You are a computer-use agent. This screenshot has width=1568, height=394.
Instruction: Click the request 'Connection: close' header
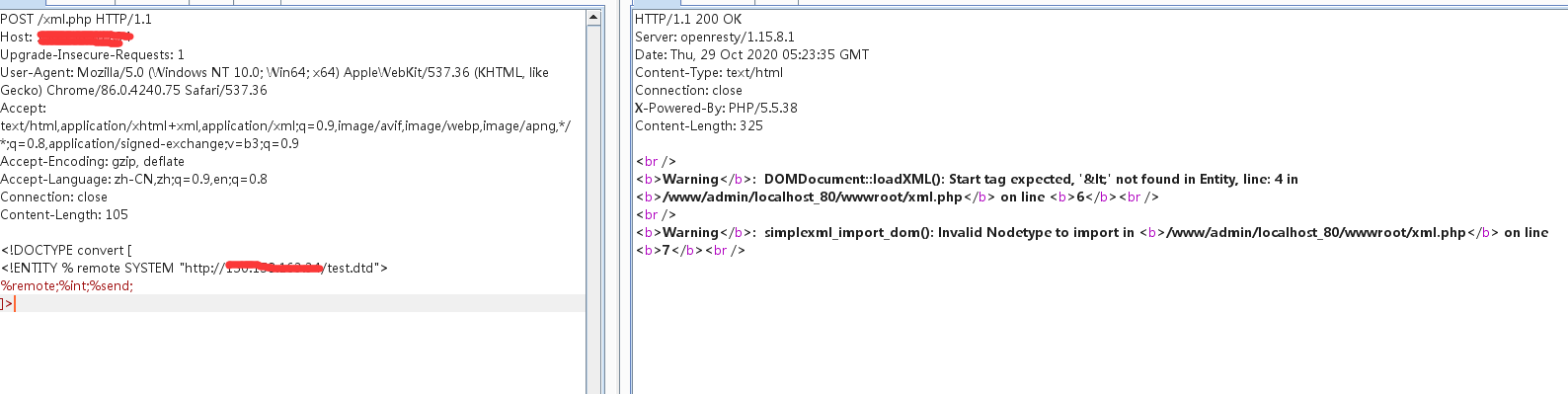54,197
